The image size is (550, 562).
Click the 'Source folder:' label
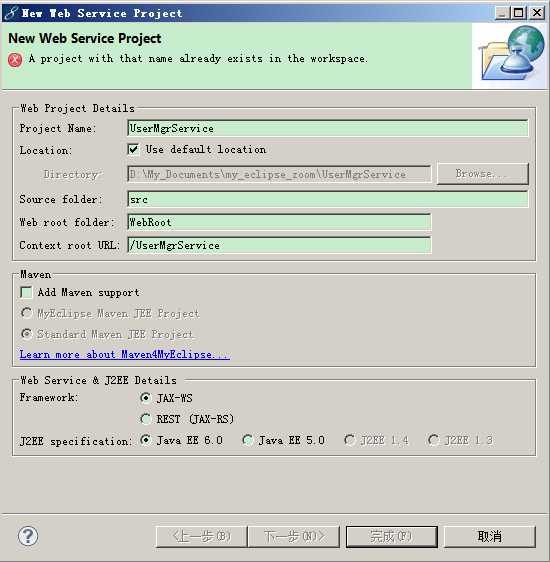tap(61, 199)
